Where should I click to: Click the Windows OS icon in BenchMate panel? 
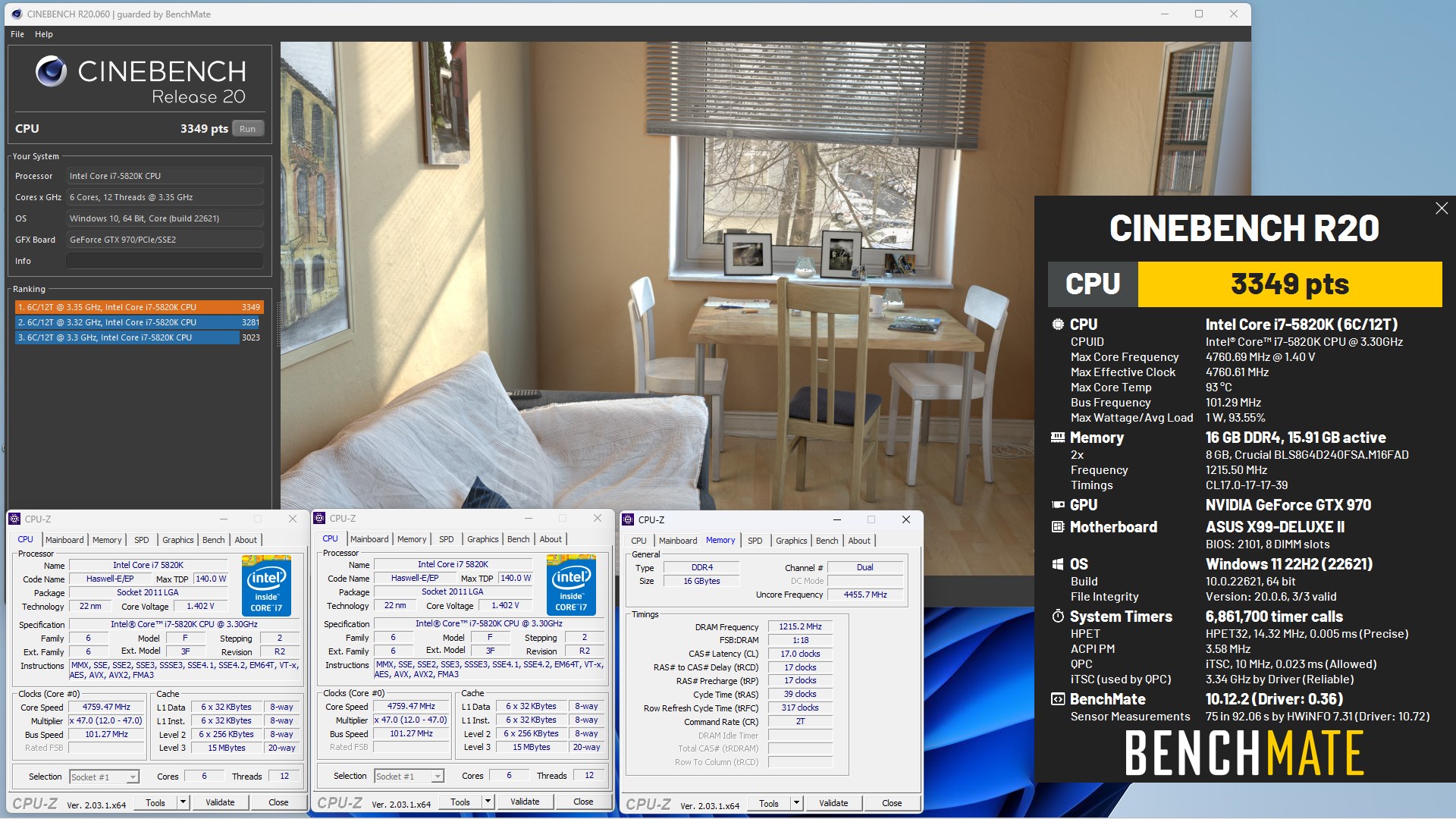click(1058, 564)
